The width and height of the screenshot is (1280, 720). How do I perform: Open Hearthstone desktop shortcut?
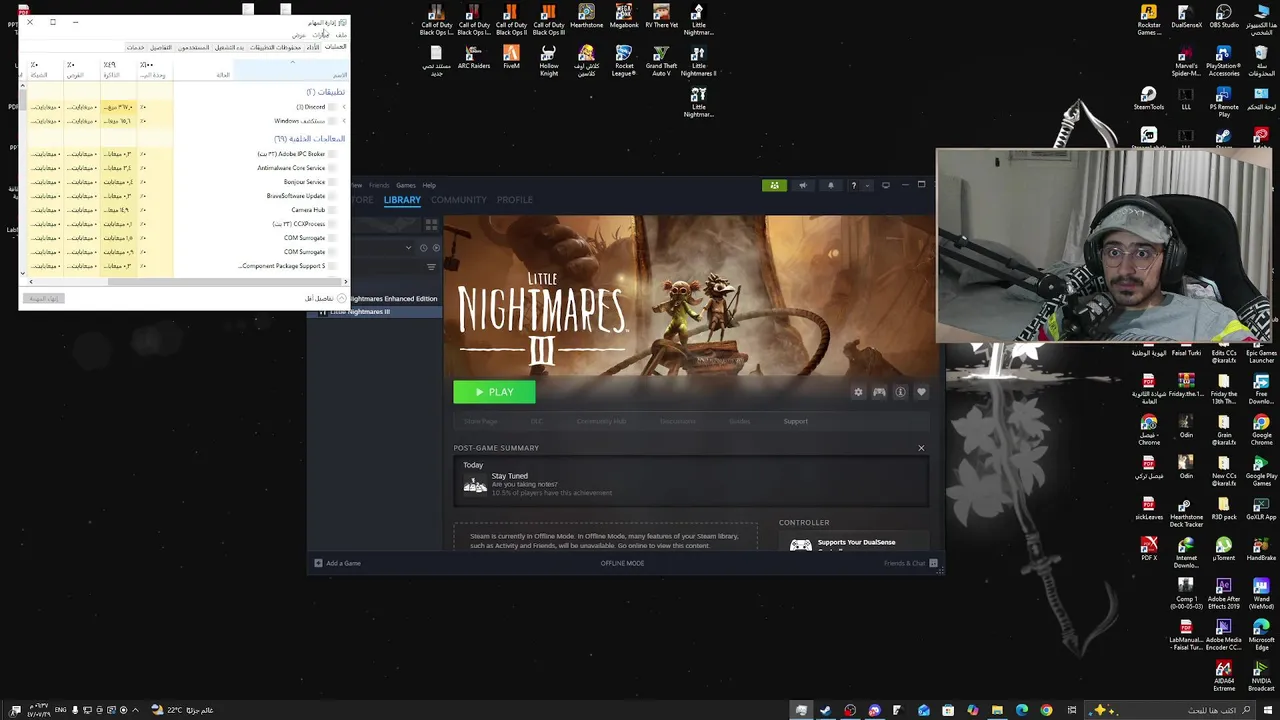click(x=586, y=17)
